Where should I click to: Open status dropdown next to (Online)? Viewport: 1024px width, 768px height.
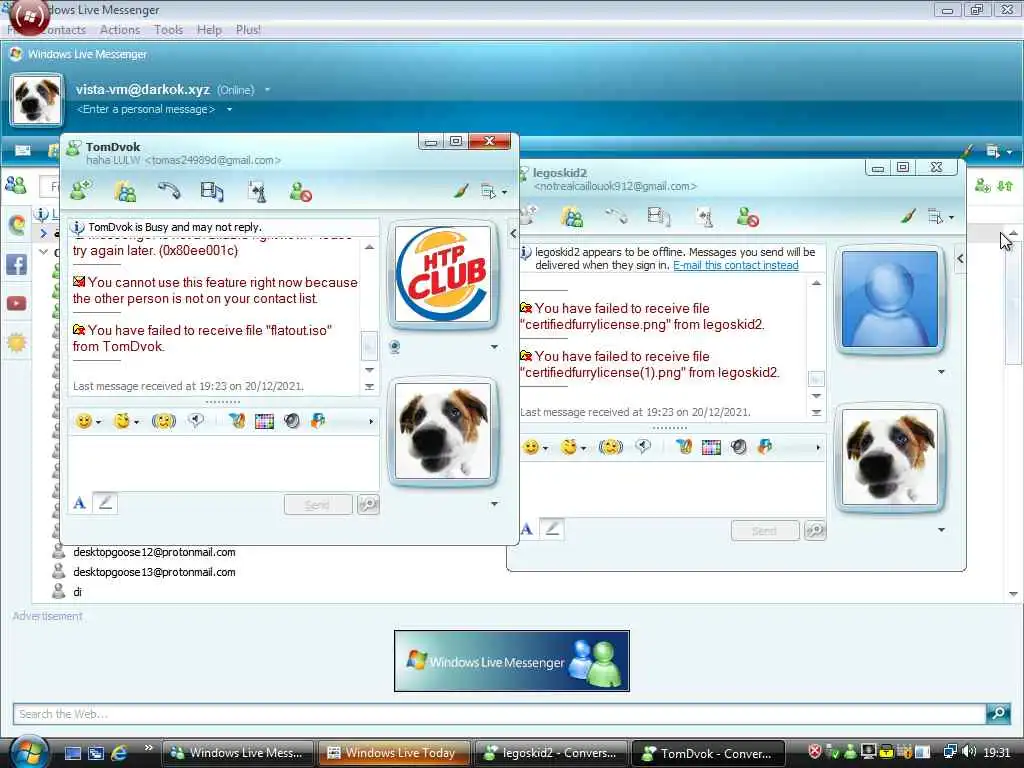pyautogui.click(x=267, y=89)
